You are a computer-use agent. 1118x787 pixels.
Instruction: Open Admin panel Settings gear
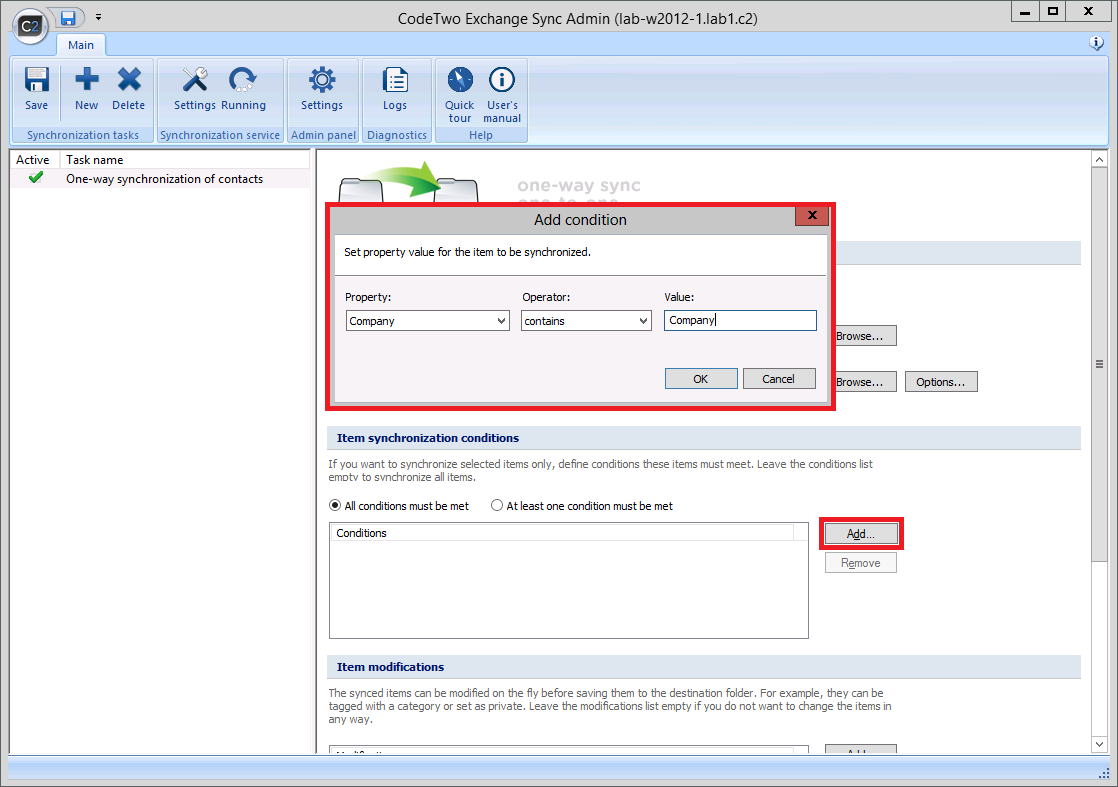322,88
